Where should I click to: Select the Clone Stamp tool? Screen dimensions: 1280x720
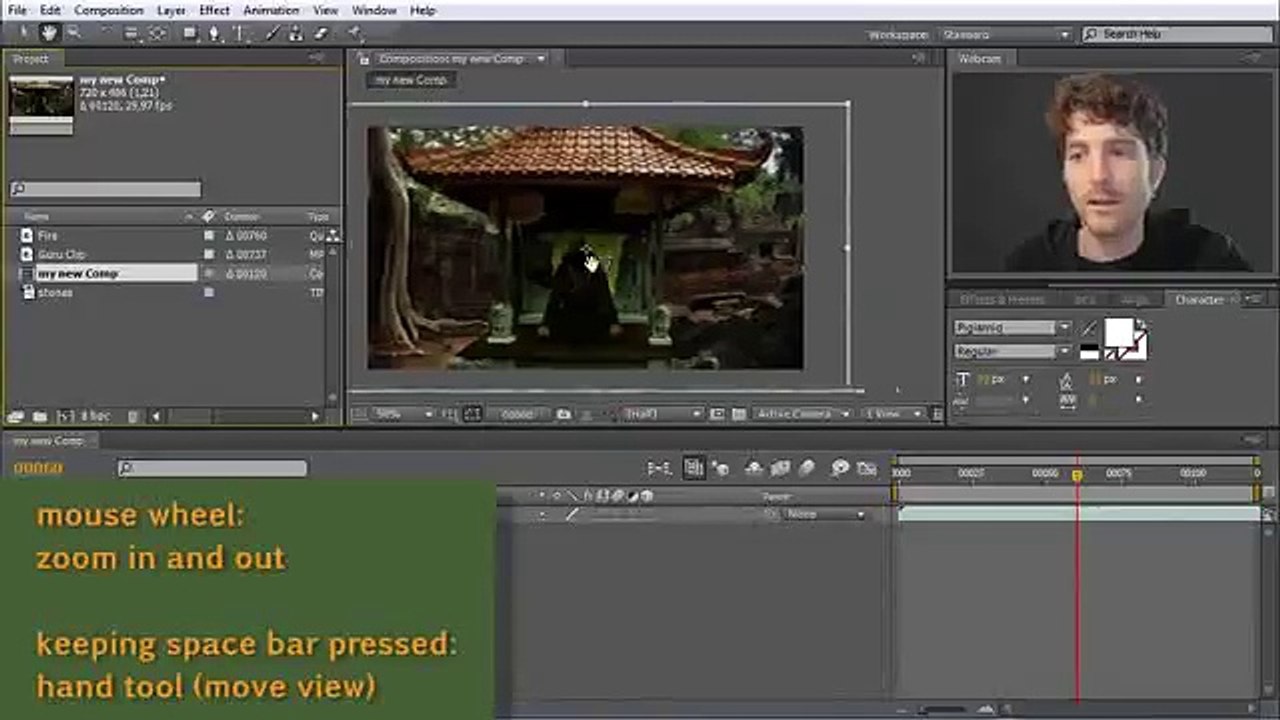(297, 33)
